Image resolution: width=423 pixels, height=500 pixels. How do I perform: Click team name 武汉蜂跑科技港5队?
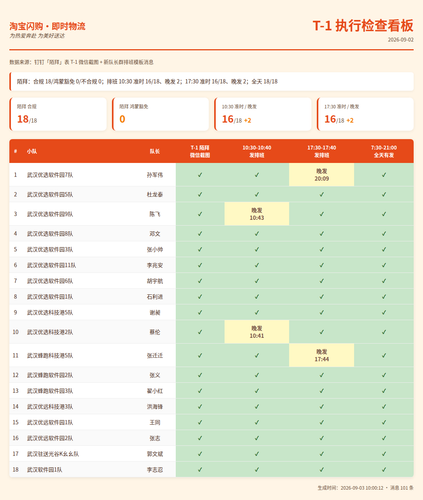(x=50, y=356)
